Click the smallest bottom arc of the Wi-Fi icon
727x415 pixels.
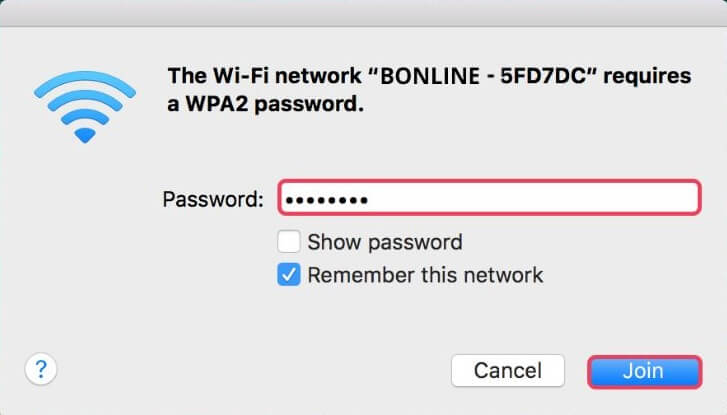(x=83, y=133)
